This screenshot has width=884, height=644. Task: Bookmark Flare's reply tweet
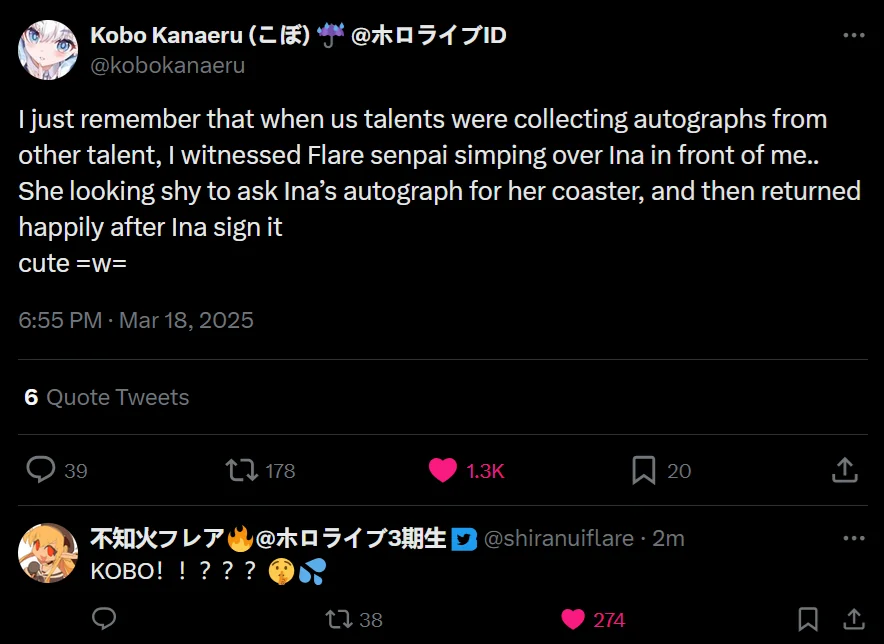(x=808, y=619)
